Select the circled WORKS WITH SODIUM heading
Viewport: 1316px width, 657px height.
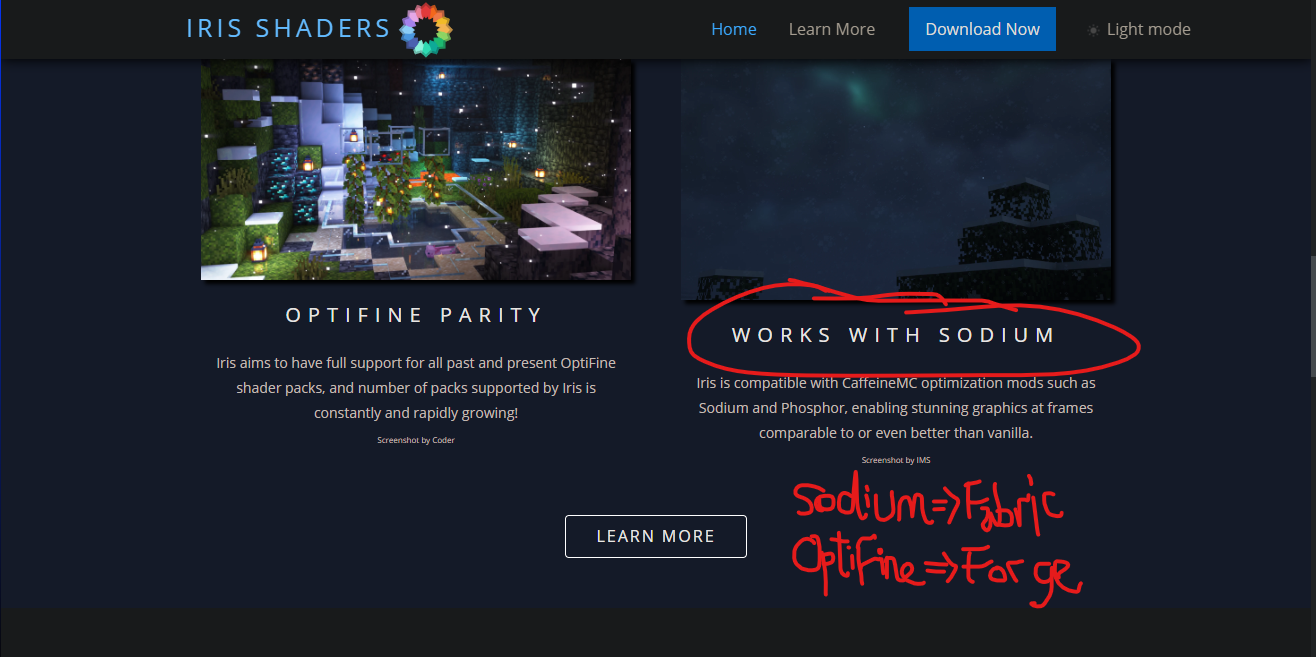coord(893,335)
